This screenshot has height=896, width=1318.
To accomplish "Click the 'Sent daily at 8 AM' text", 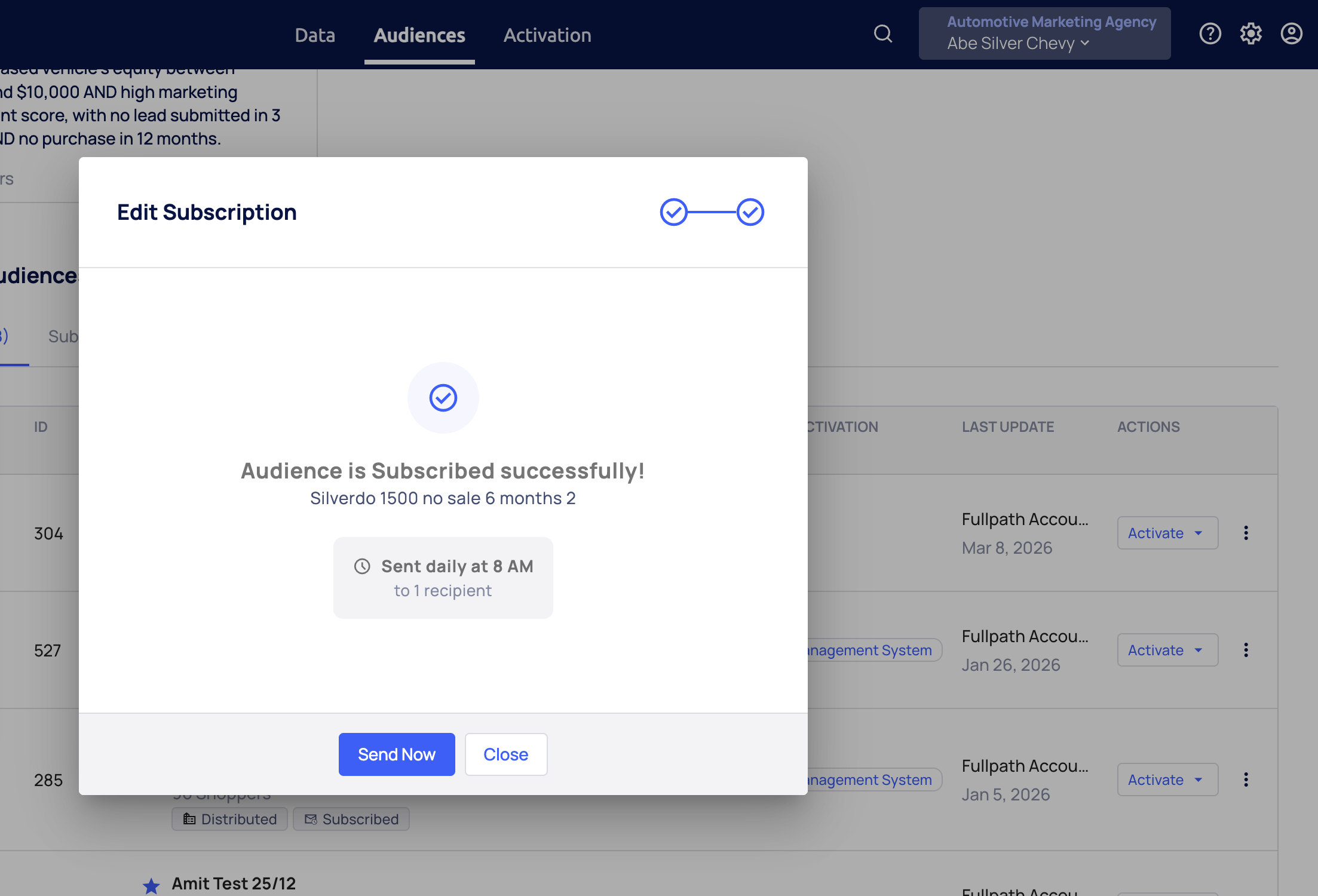I will 457,566.
